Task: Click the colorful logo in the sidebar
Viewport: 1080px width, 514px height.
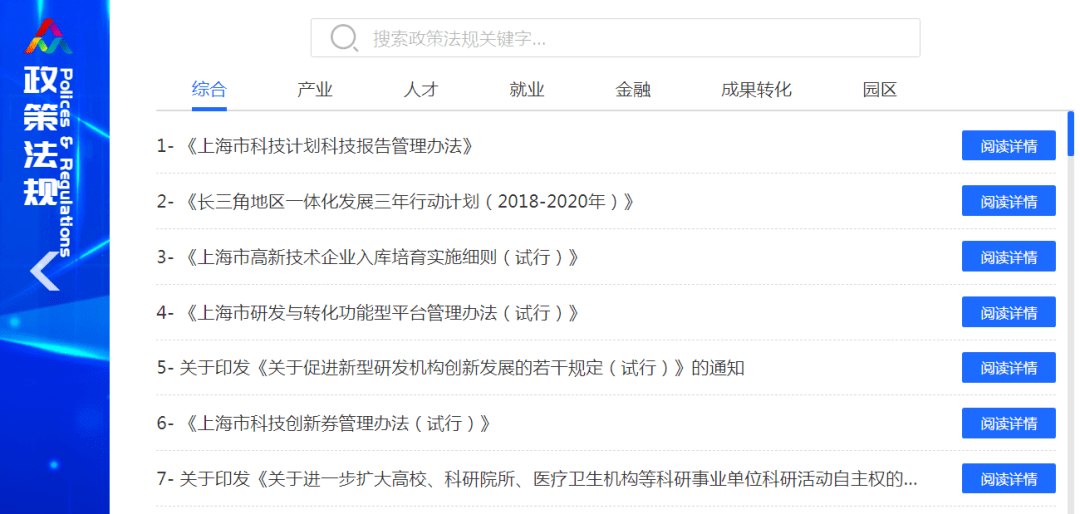Action: [49, 37]
